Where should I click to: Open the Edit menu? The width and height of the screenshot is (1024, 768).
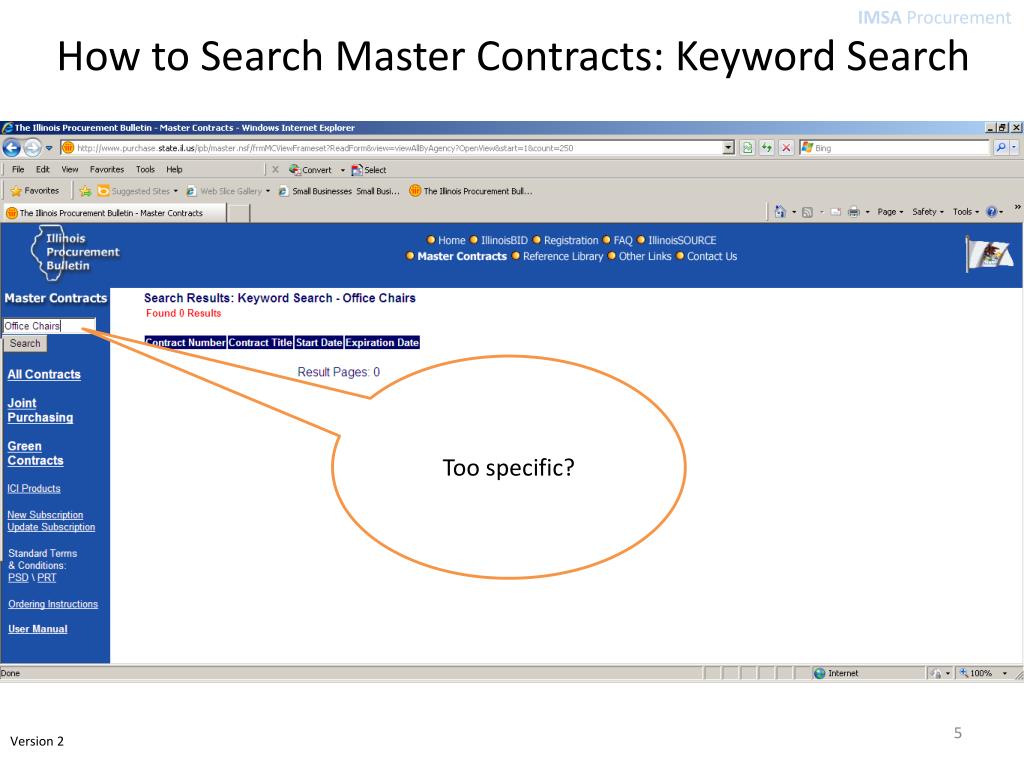click(42, 170)
